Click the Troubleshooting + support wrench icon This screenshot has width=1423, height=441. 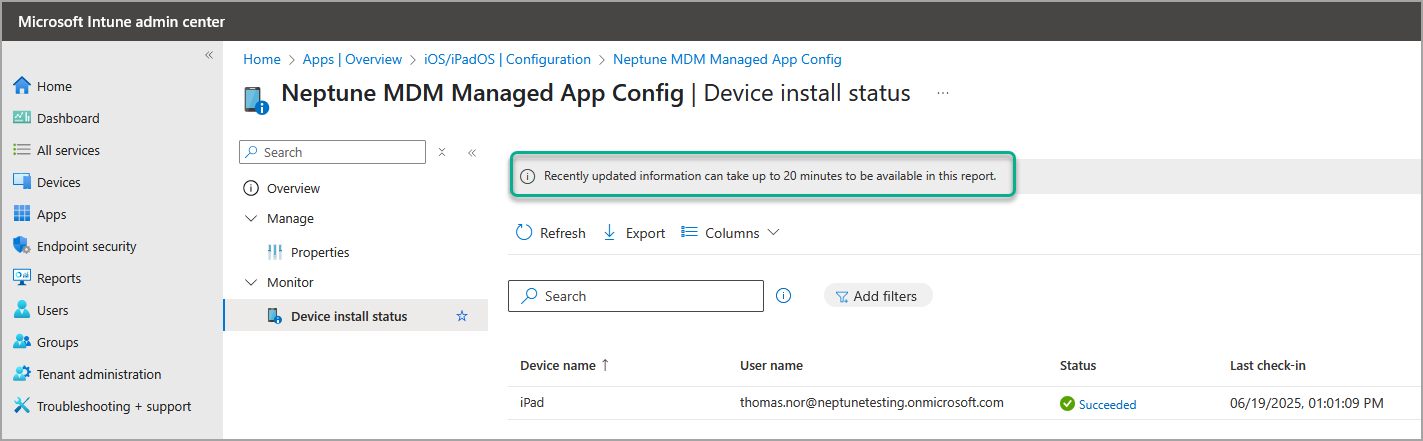(x=22, y=406)
